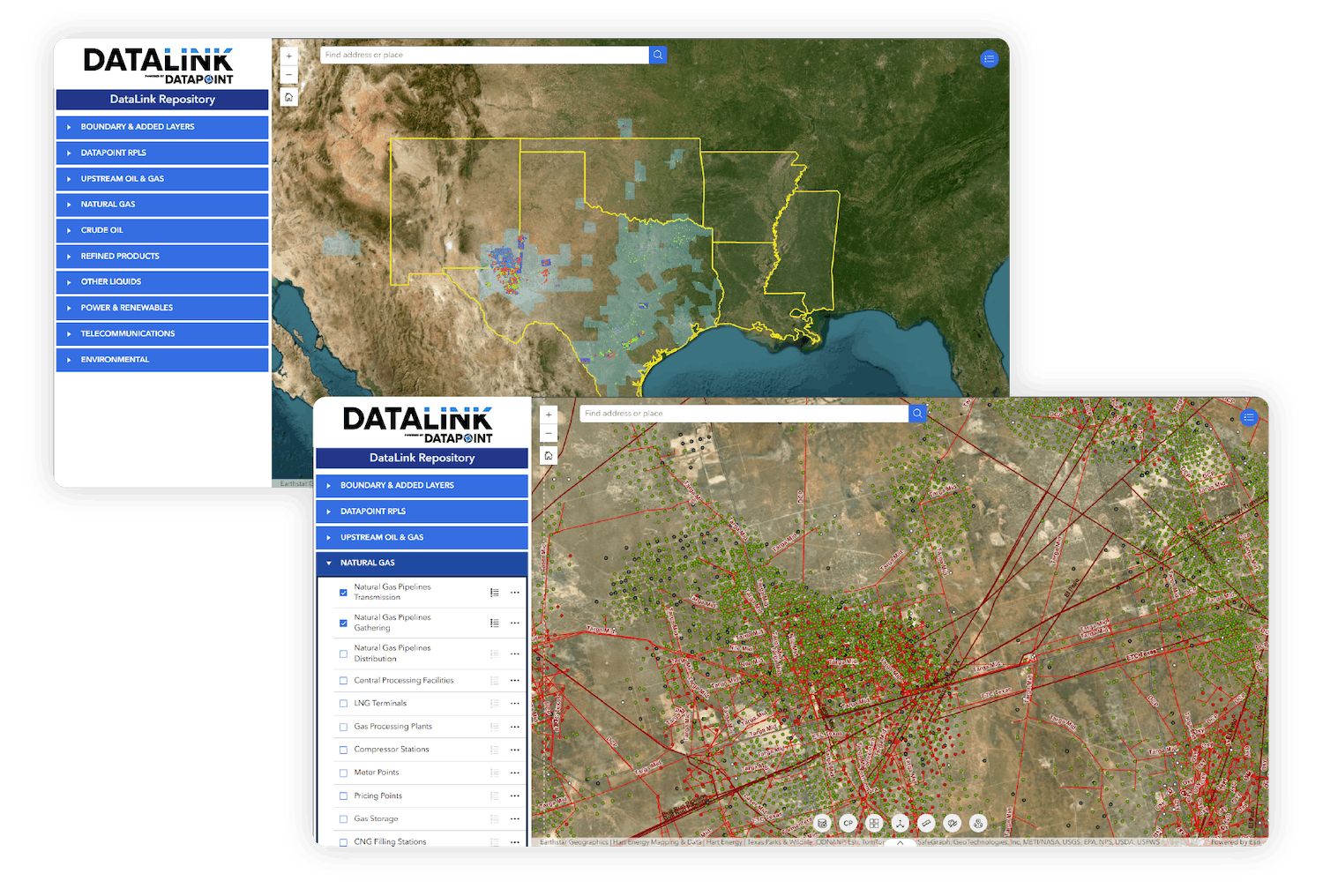This screenshot has height=896, width=1323.
Task: Check the Pricing Points layer
Action: pyautogui.click(x=343, y=796)
